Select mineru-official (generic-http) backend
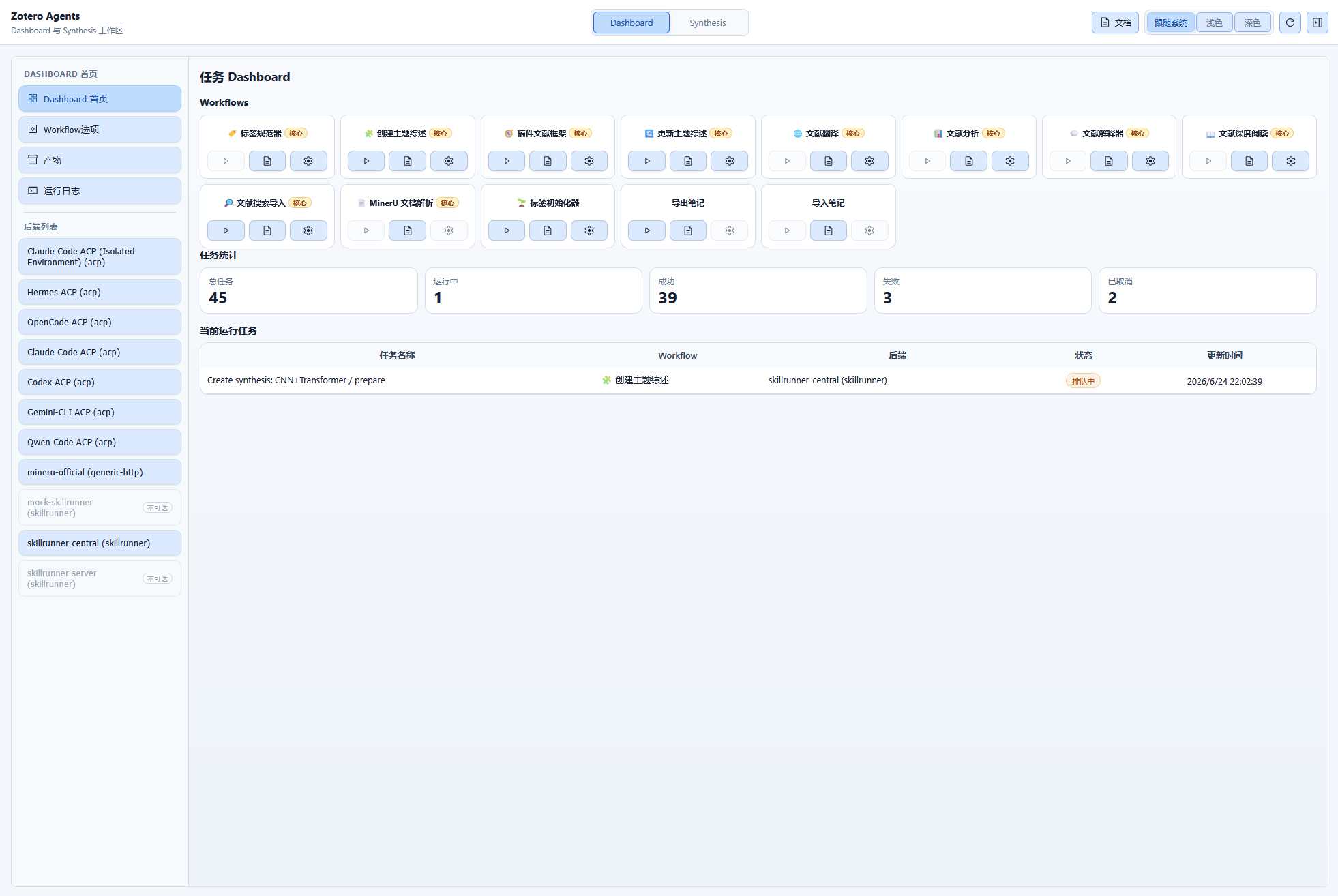This screenshot has height=896, width=1338. [100, 472]
